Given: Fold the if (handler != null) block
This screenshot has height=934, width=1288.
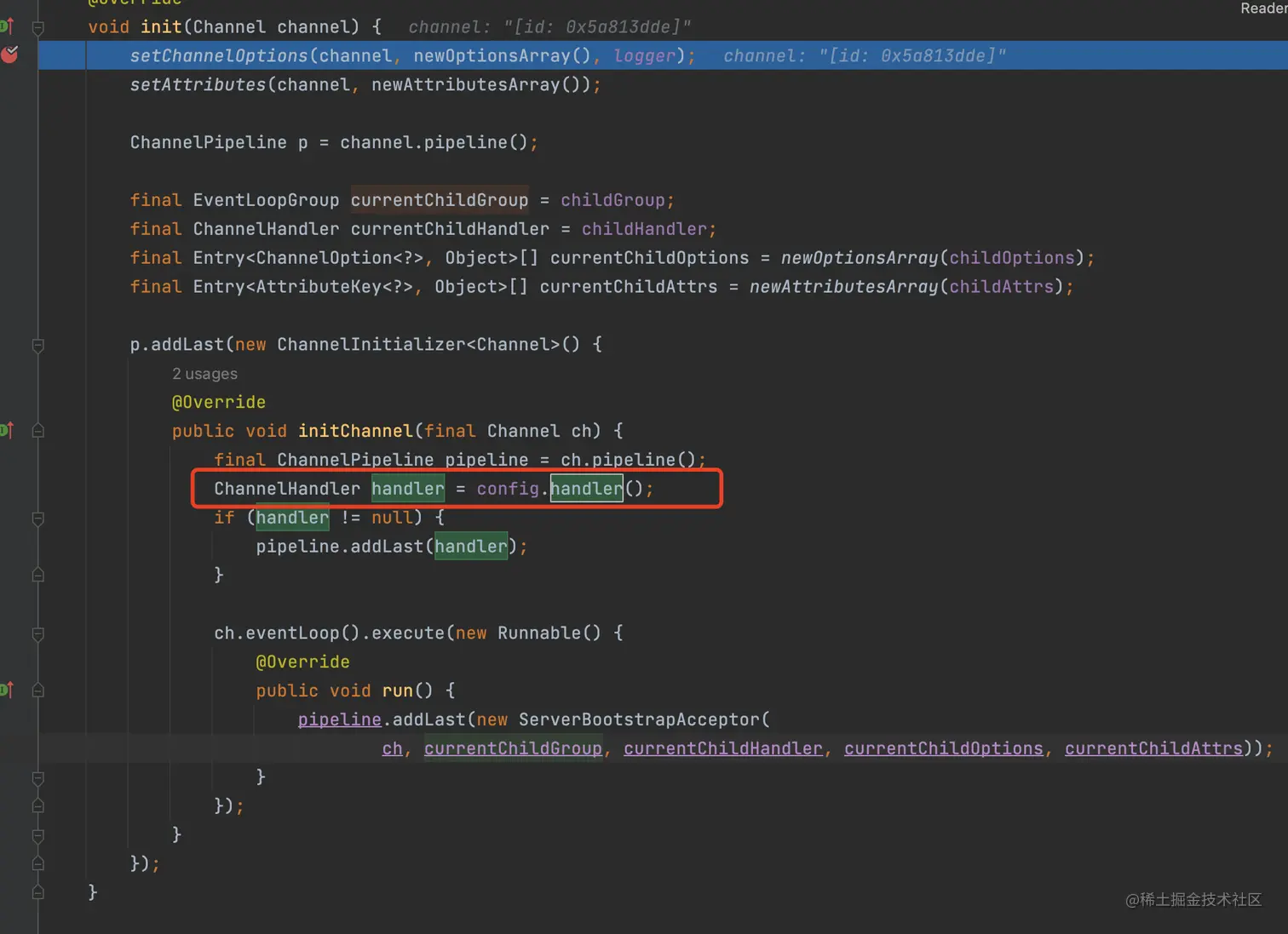Looking at the screenshot, I should [37, 518].
